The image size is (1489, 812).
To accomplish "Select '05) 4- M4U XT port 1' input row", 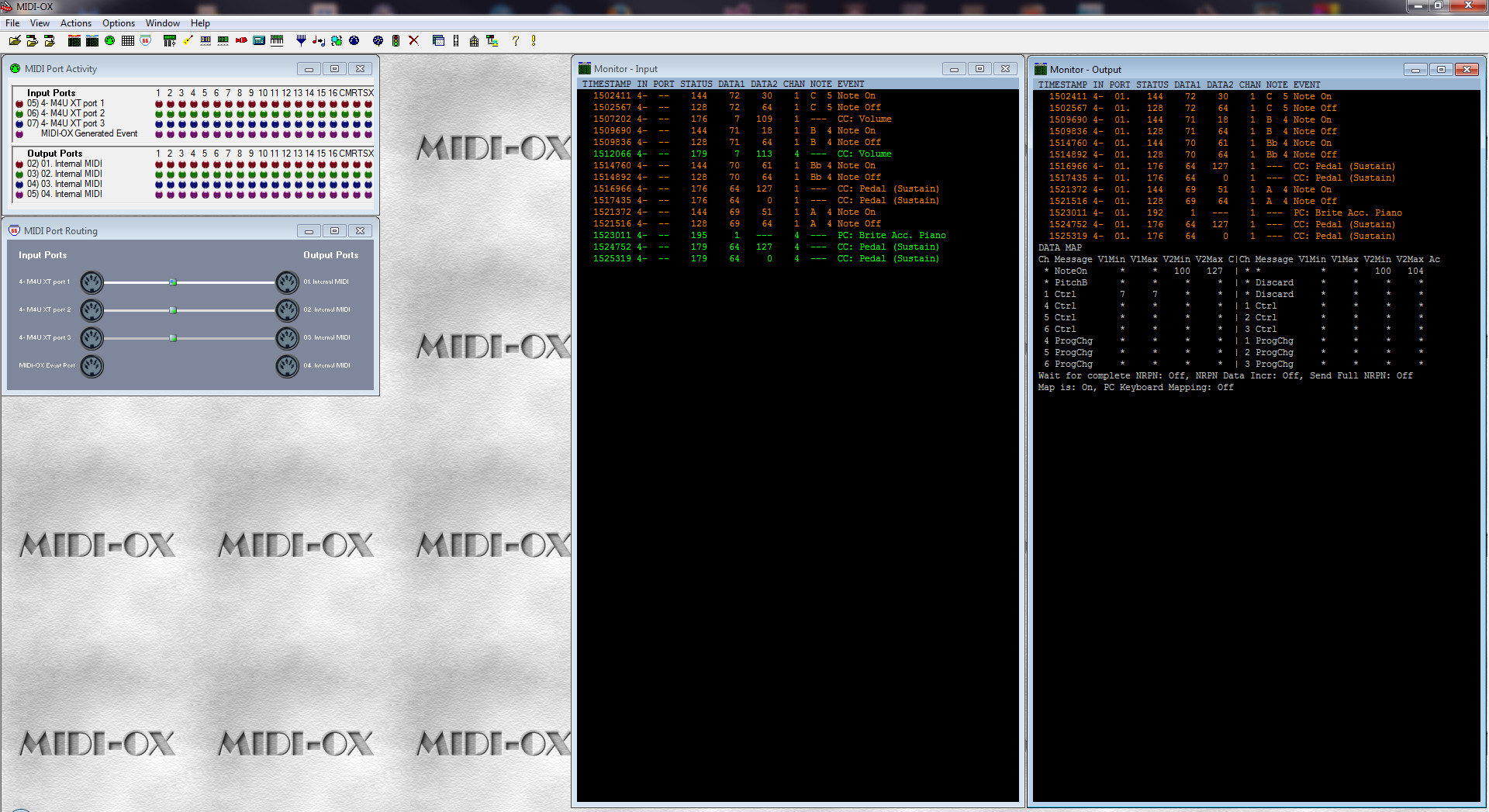I will point(66,103).
